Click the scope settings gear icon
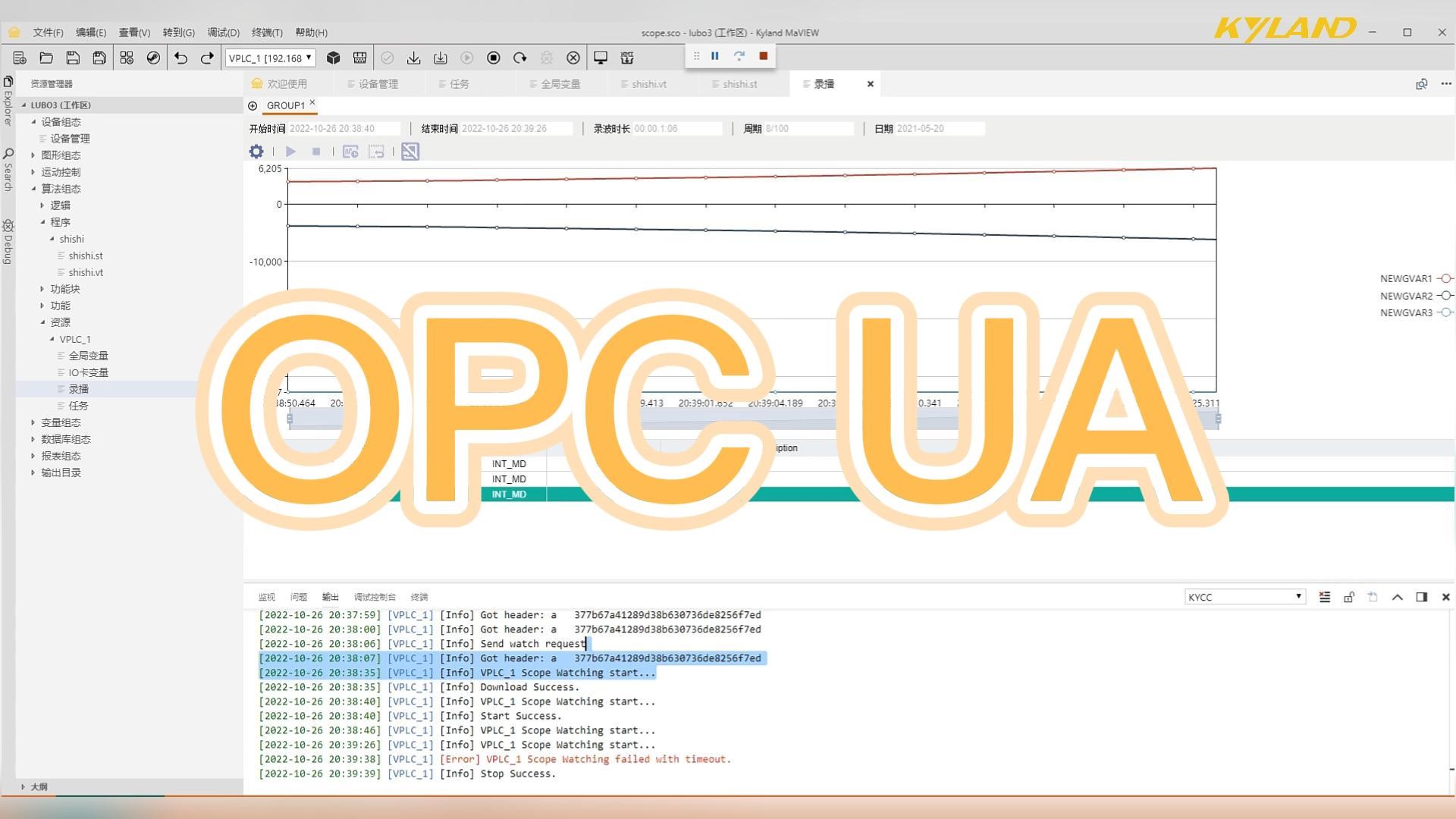Screen dimensions: 1456x819 click(x=256, y=152)
